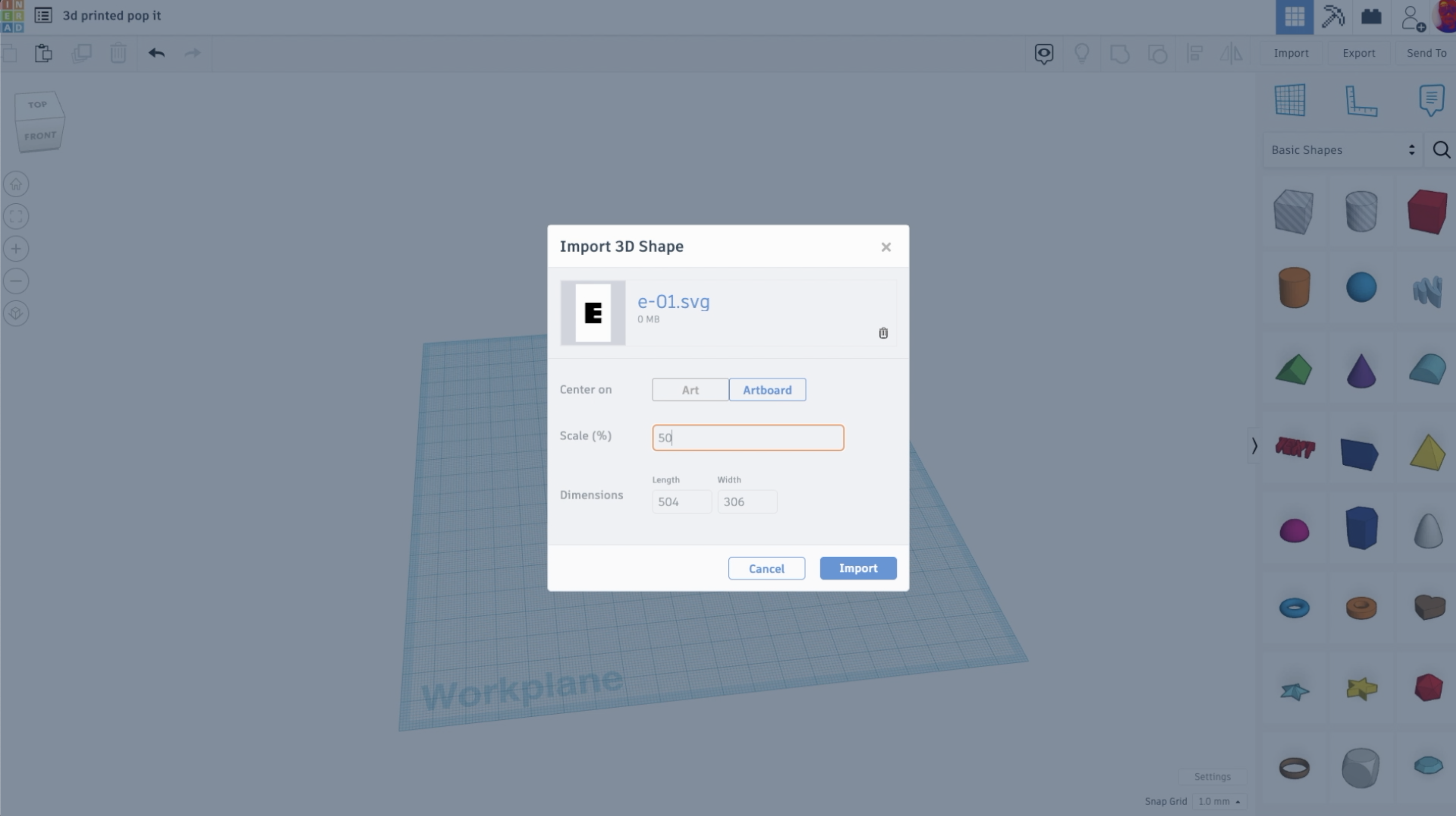Click the Ungroup shapes icon
Viewport: 1456px width, 816px height.
[1158, 54]
